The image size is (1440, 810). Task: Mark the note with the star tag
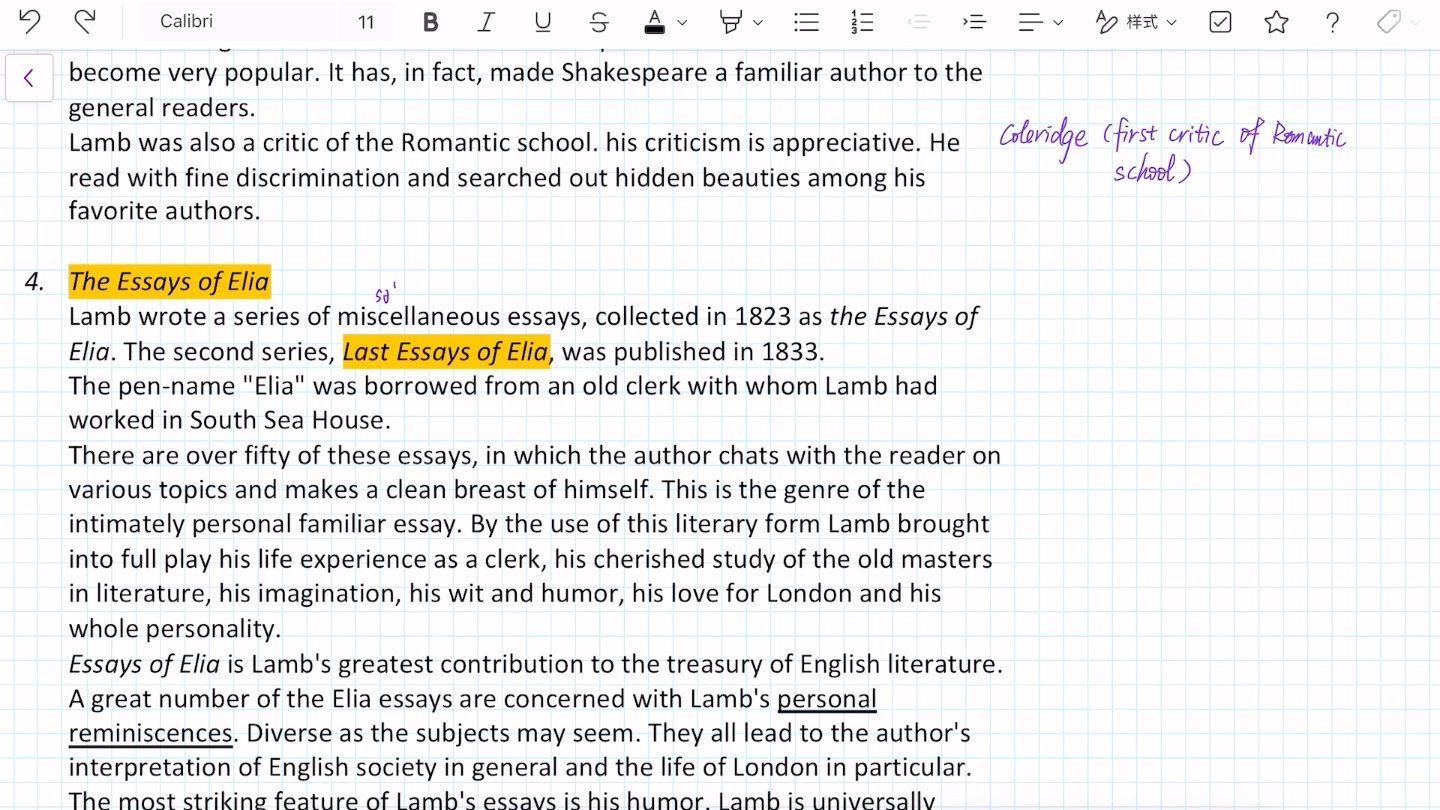click(x=1276, y=22)
